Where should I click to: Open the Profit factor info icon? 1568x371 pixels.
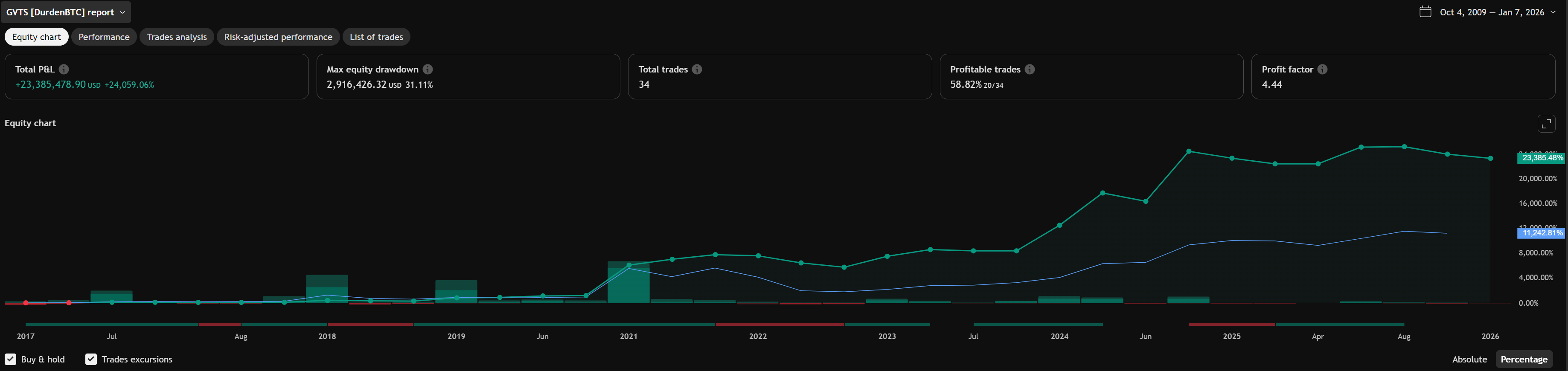(x=1323, y=70)
